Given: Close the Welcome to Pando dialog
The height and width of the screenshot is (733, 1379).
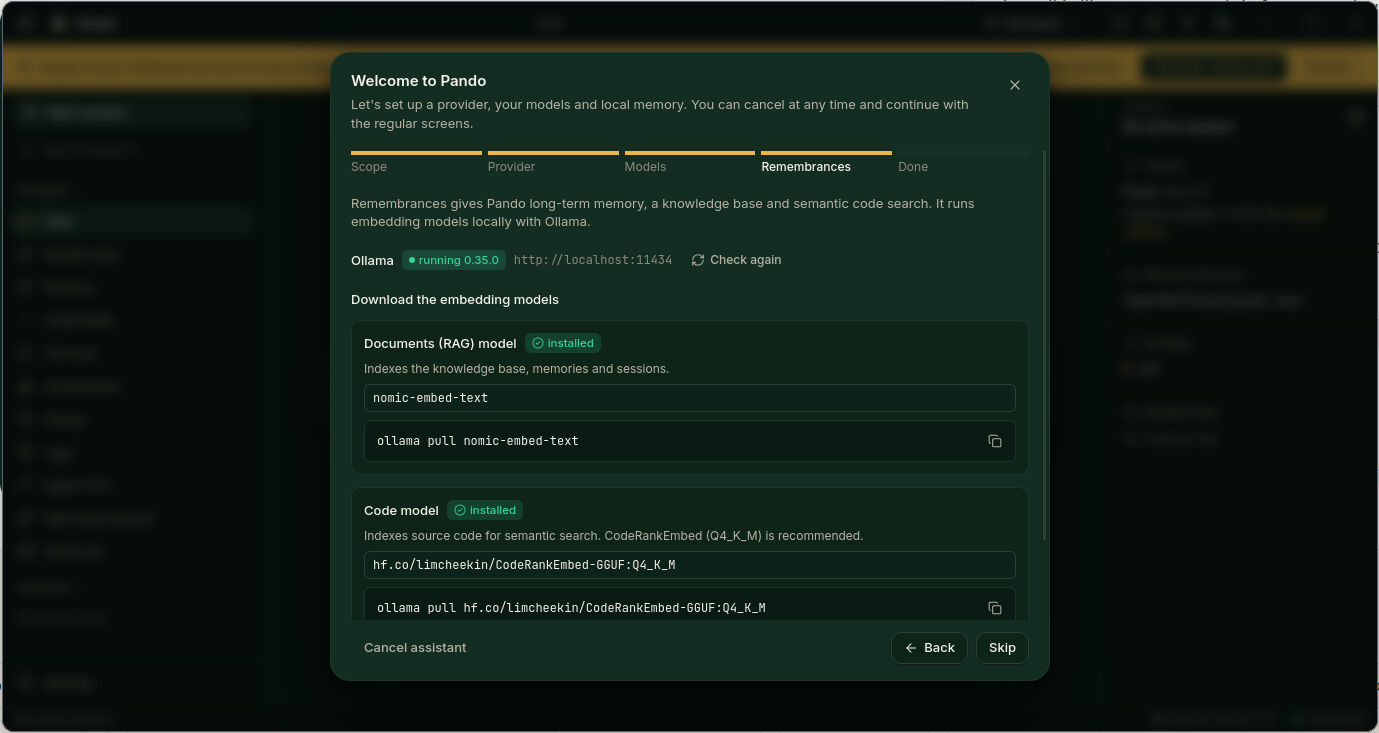Looking at the screenshot, I should tap(1015, 85).
